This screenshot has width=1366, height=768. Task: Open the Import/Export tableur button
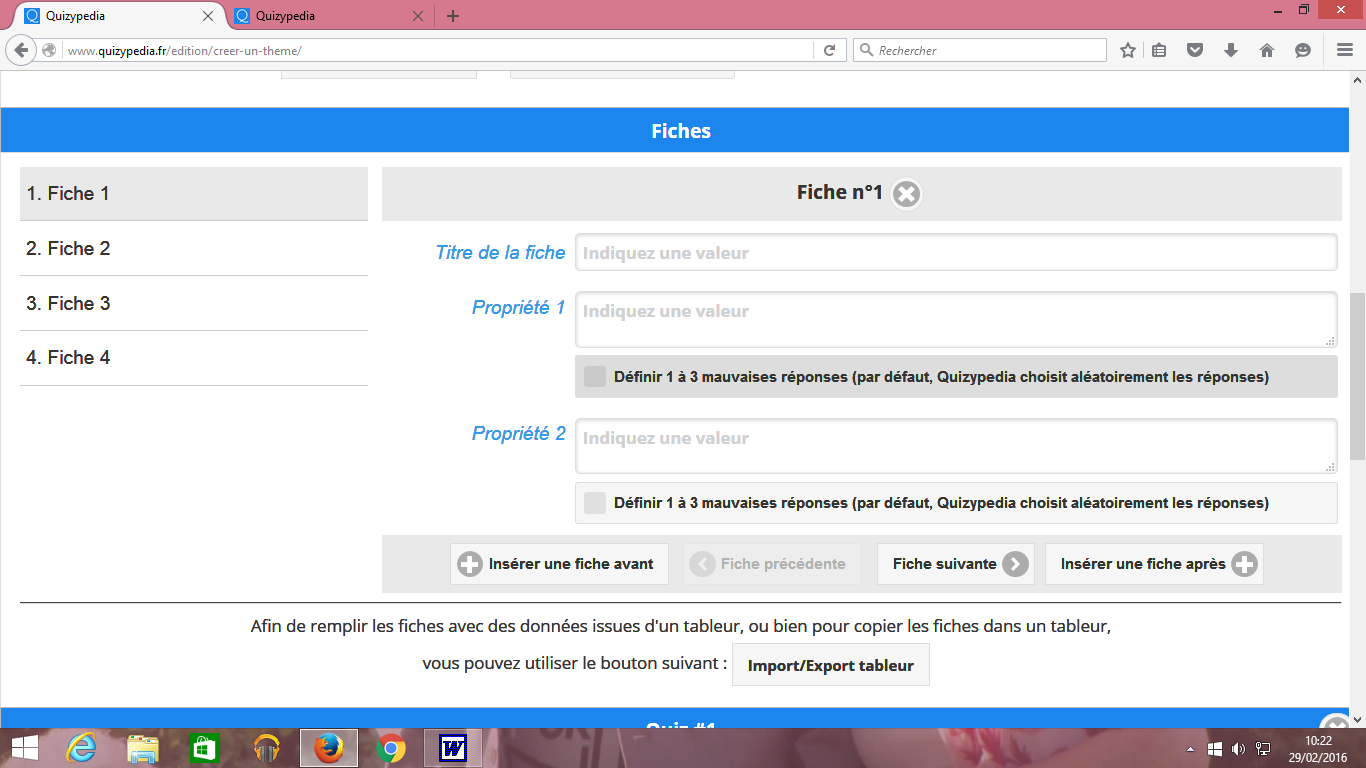coord(830,665)
